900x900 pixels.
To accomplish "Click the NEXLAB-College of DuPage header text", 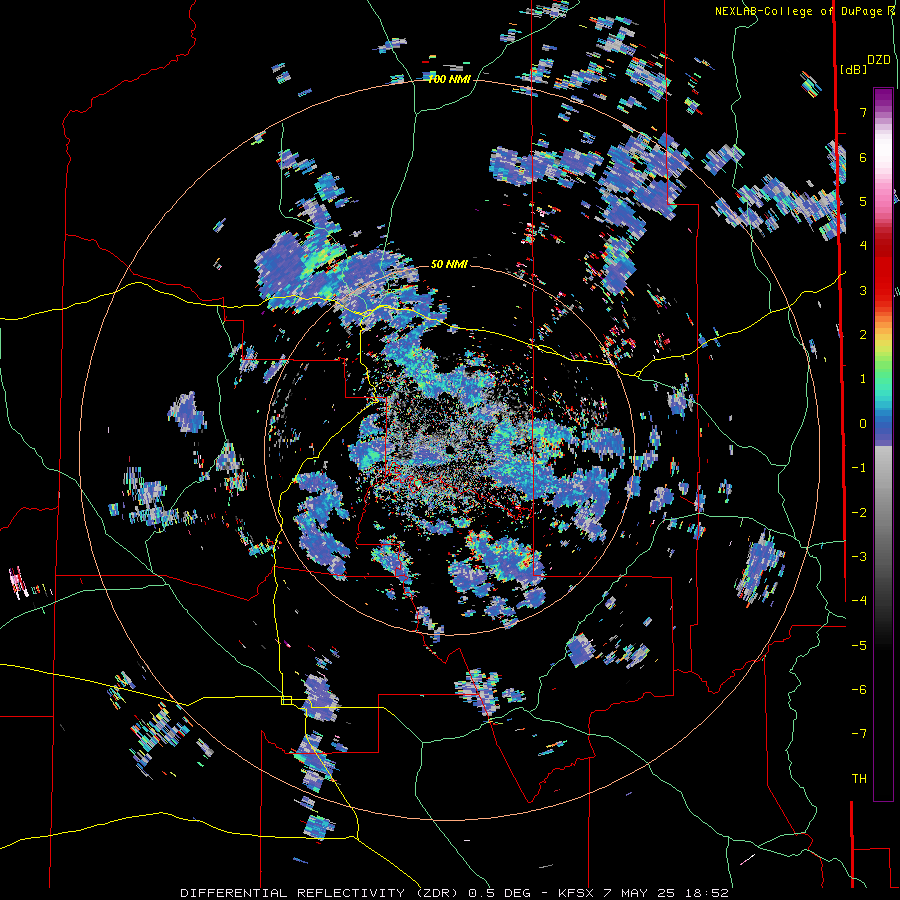I will pyautogui.click(x=801, y=11).
